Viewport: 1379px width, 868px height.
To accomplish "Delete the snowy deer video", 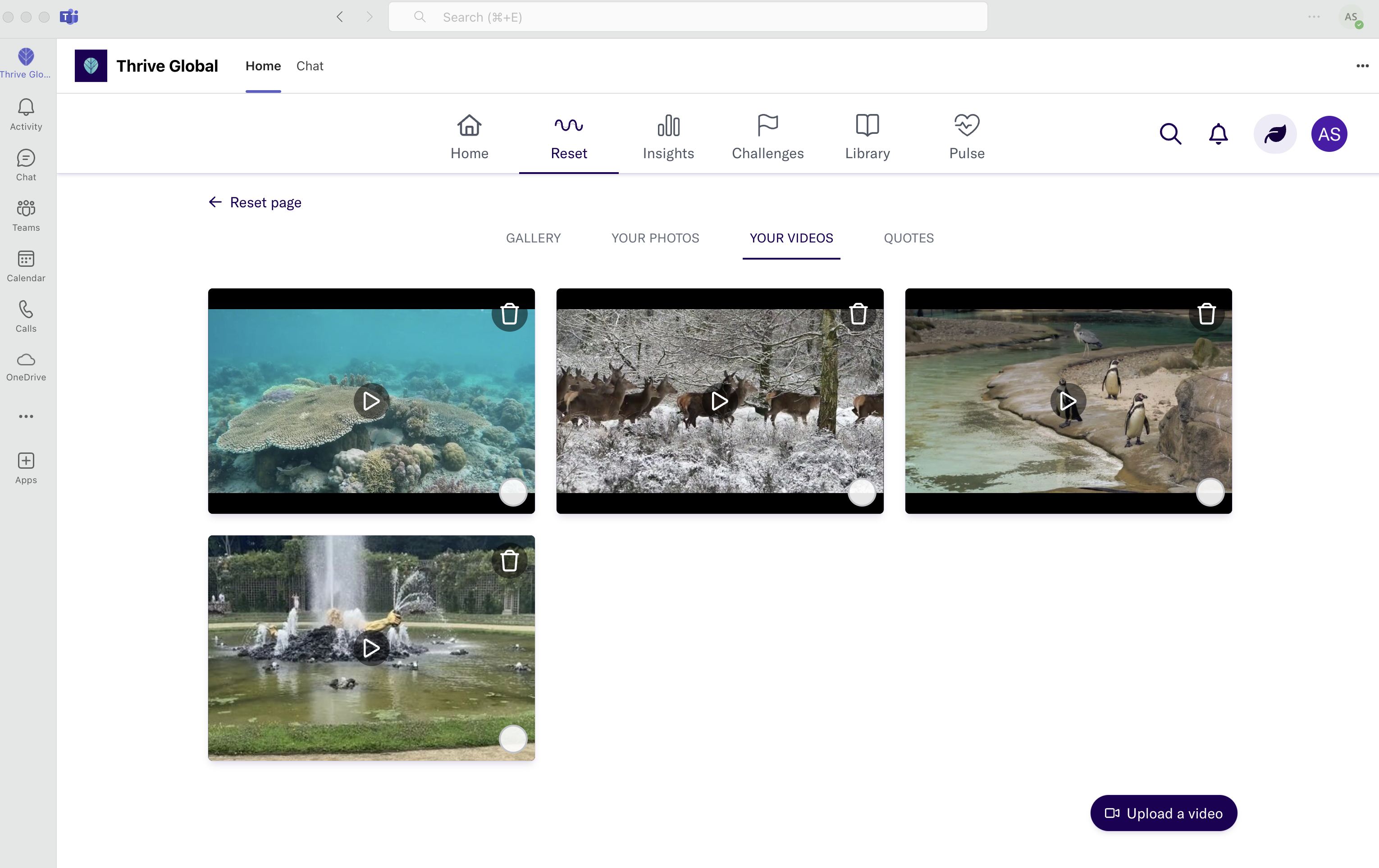I will point(858,314).
